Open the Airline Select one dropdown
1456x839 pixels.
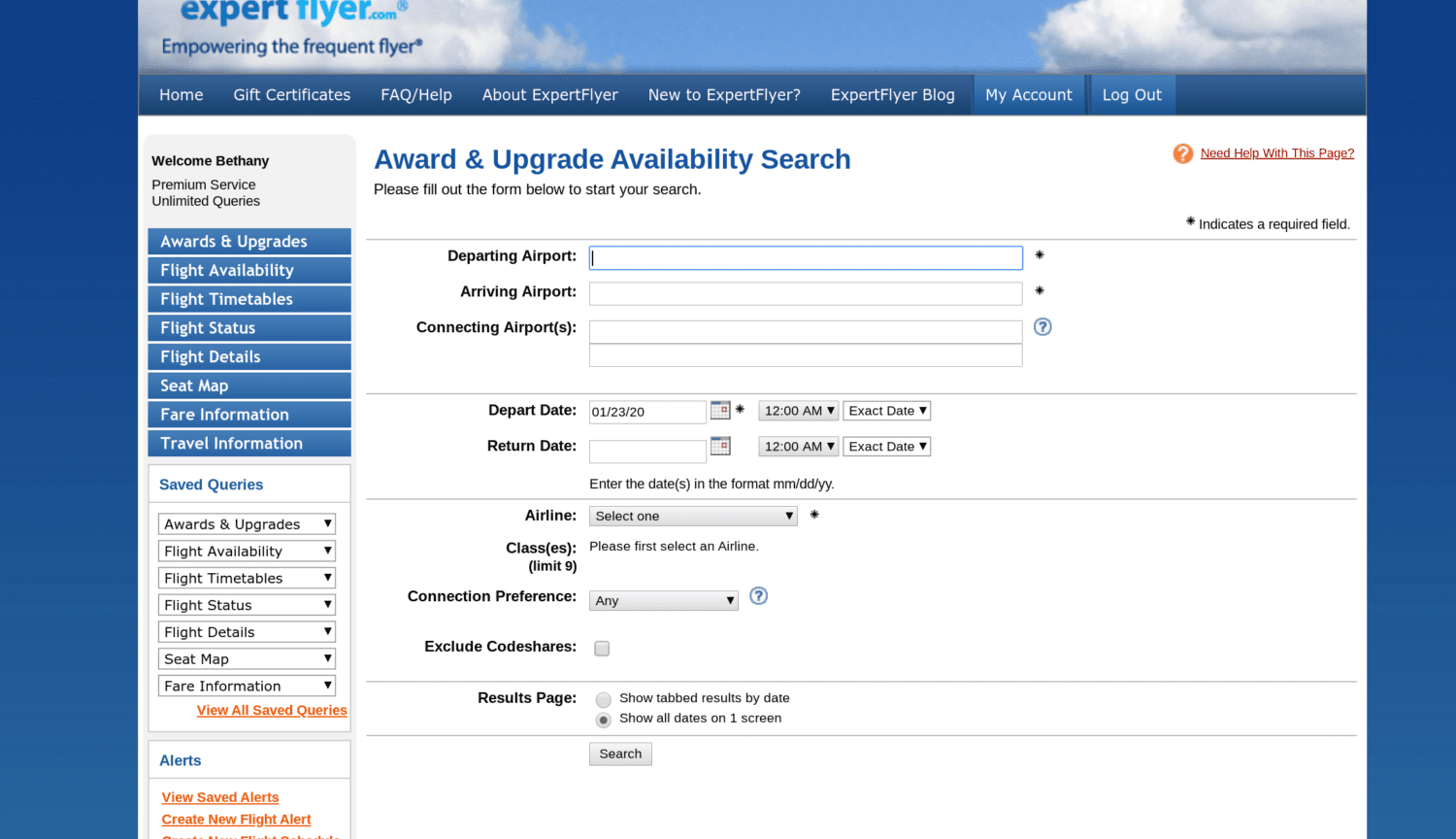[x=693, y=516]
